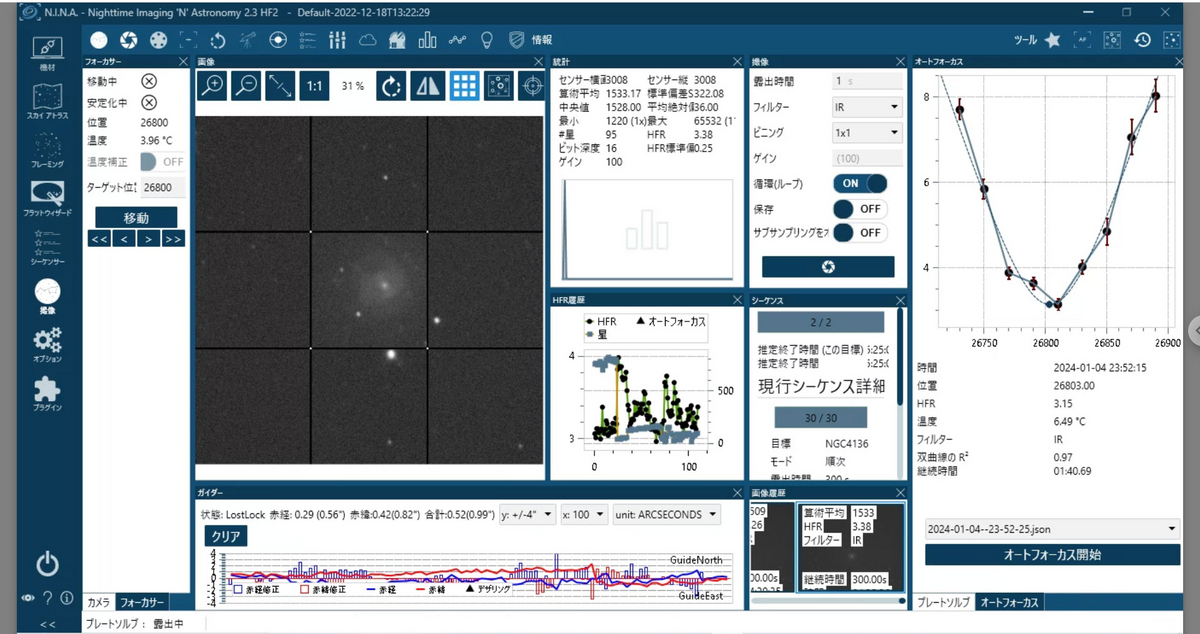
Task: Click the 移動 button in focuser panel
Action: tap(136, 217)
